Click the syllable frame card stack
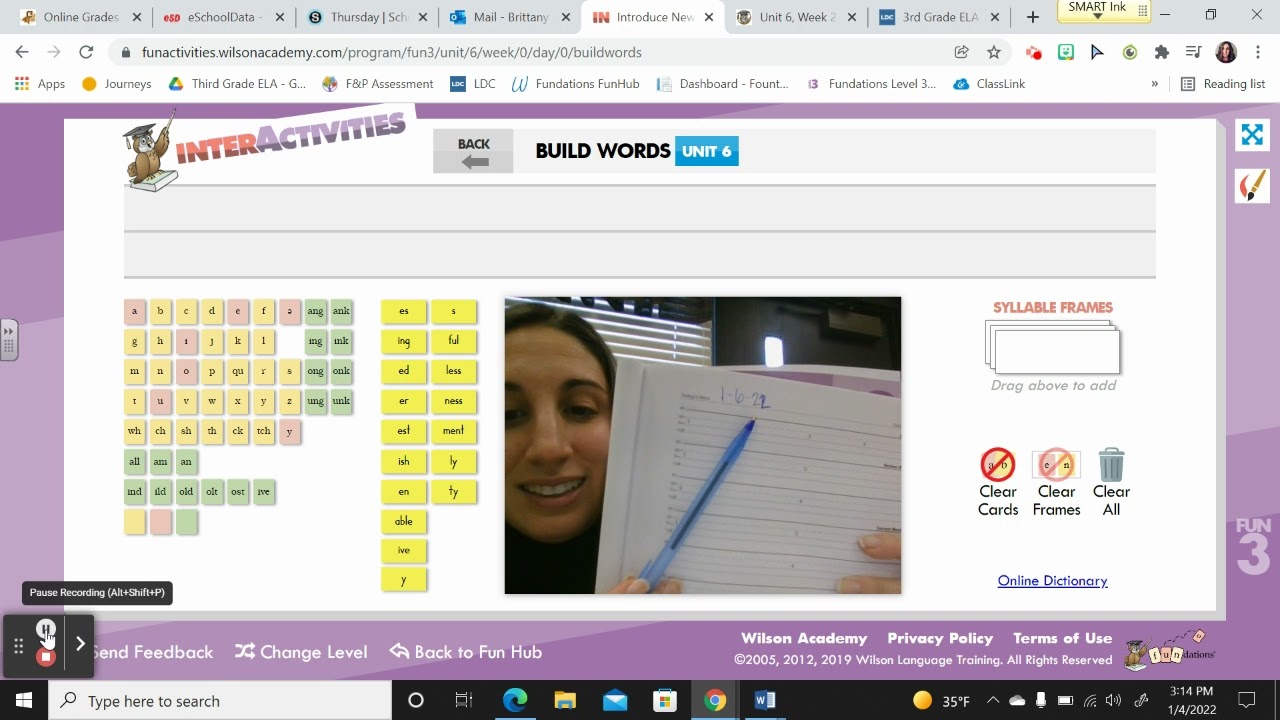Screen dimensions: 1280x720 1053,347
